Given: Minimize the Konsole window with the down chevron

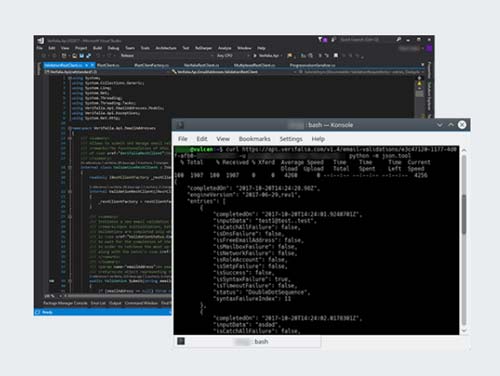Looking at the screenshot, I should pos(440,125).
